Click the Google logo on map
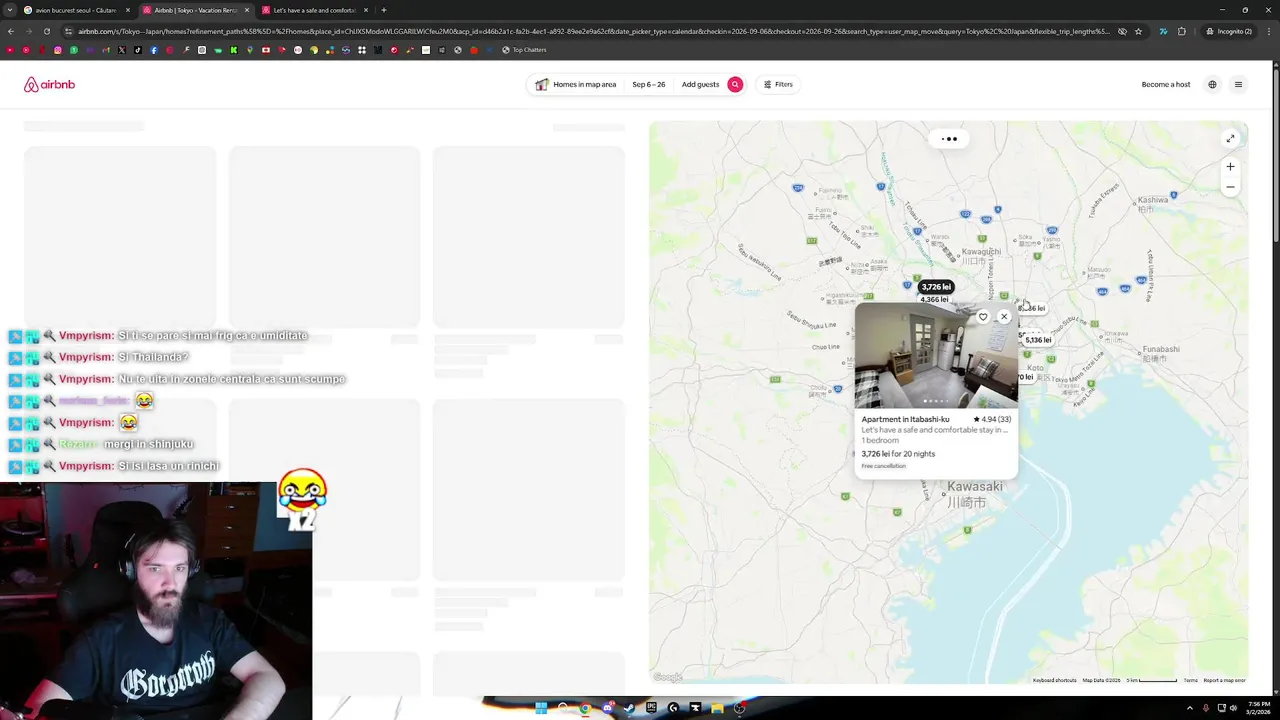 pos(667,677)
